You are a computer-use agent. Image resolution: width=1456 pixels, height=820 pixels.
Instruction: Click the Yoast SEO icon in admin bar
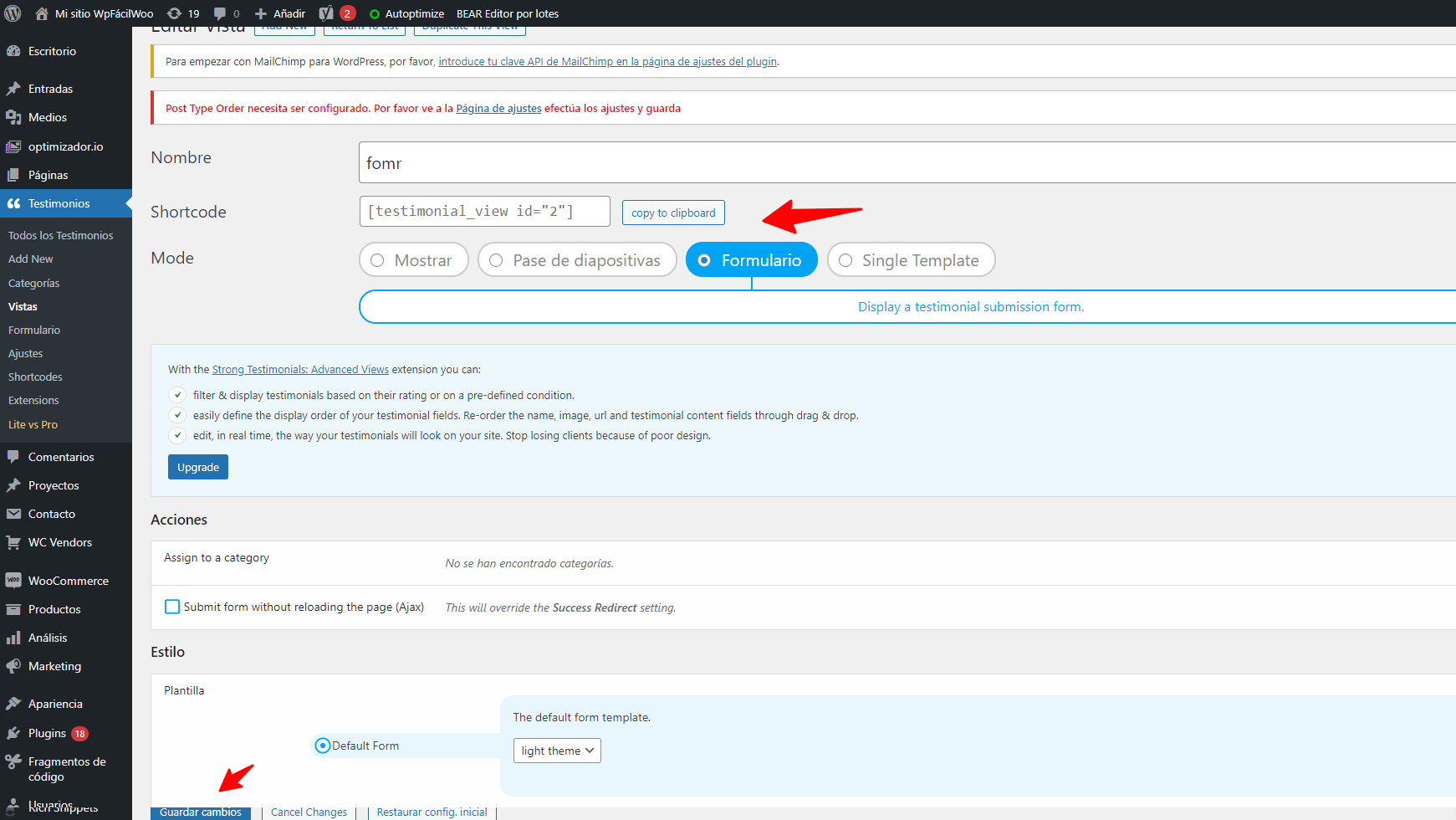pos(326,13)
